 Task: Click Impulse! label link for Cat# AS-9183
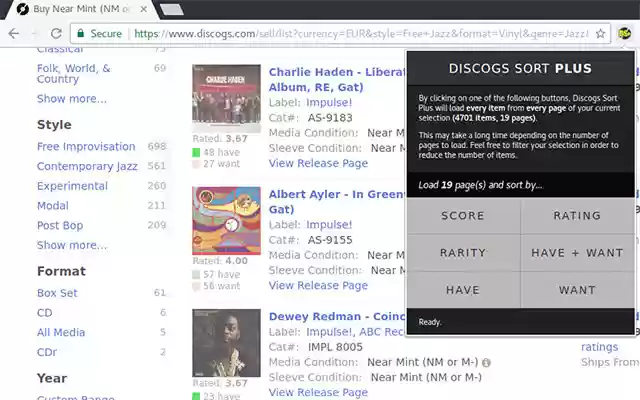[329, 102]
